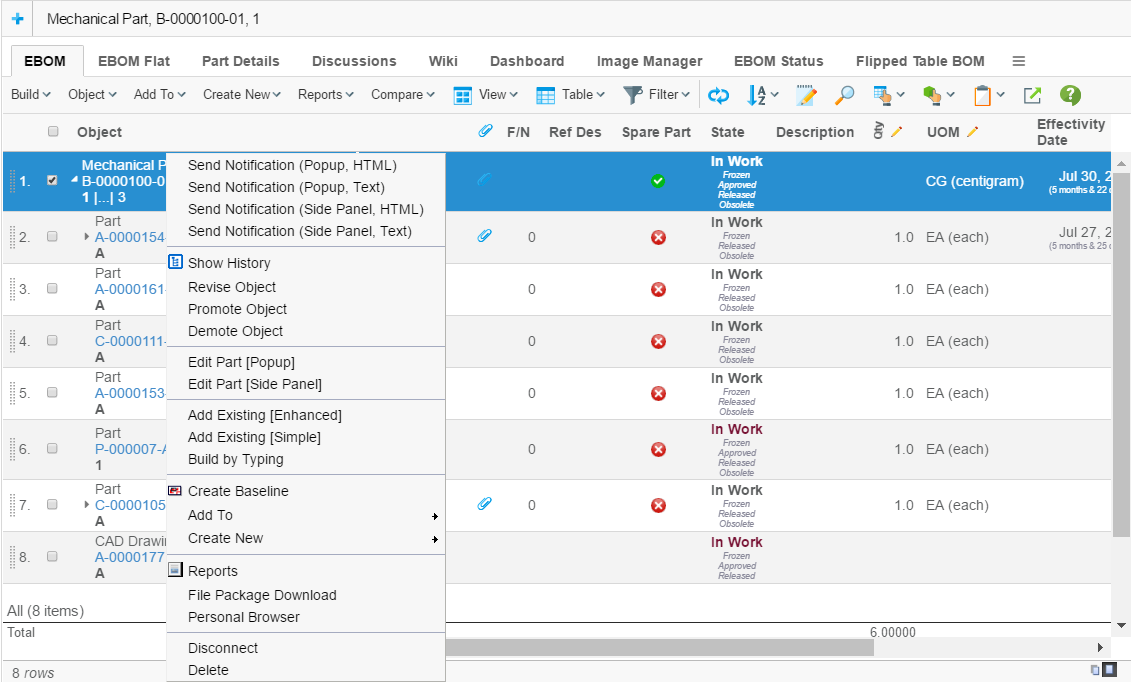The image size is (1131, 682).
Task: Check the row 5 checkbox
Action: pyautogui.click(x=53, y=393)
